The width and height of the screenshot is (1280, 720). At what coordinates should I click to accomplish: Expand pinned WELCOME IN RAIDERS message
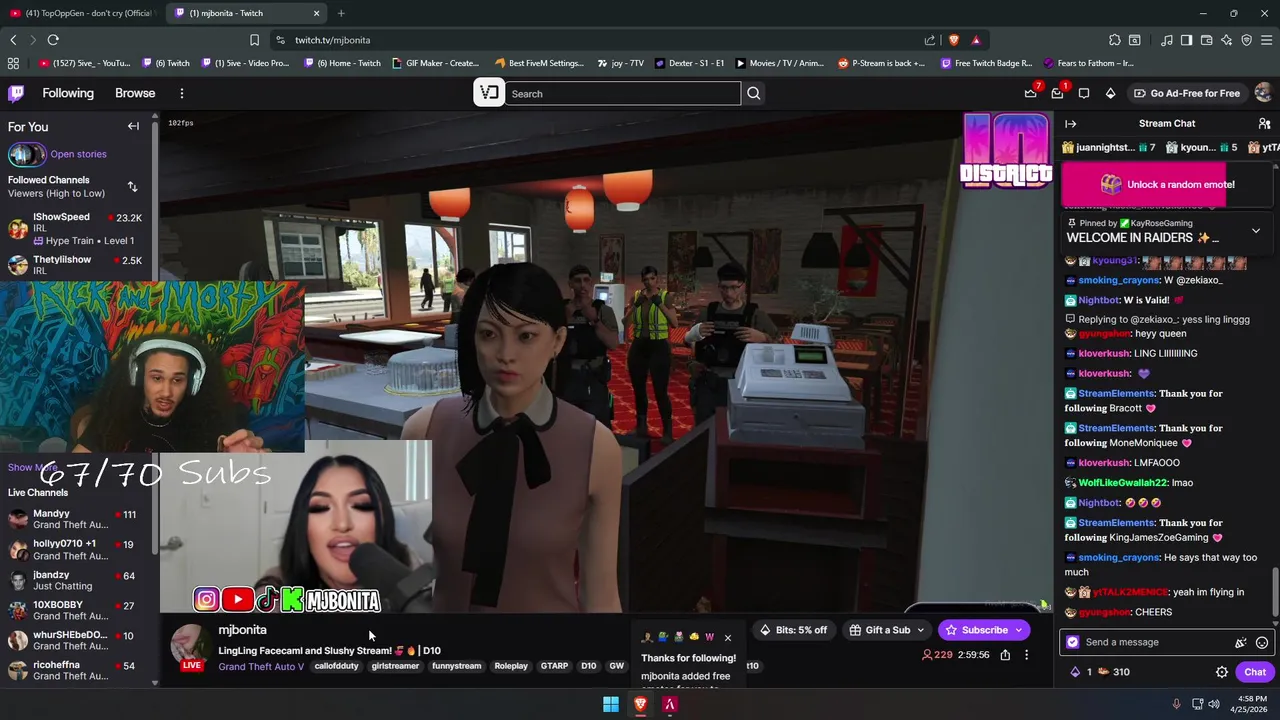pos(1256,231)
